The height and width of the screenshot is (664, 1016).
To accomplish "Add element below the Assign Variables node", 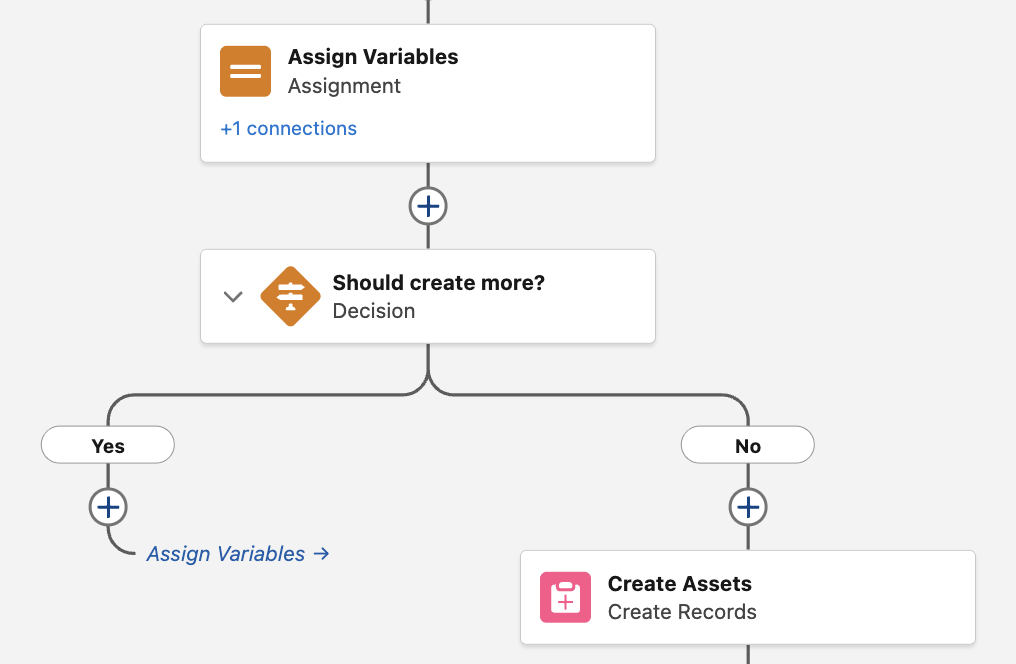I will click(428, 207).
